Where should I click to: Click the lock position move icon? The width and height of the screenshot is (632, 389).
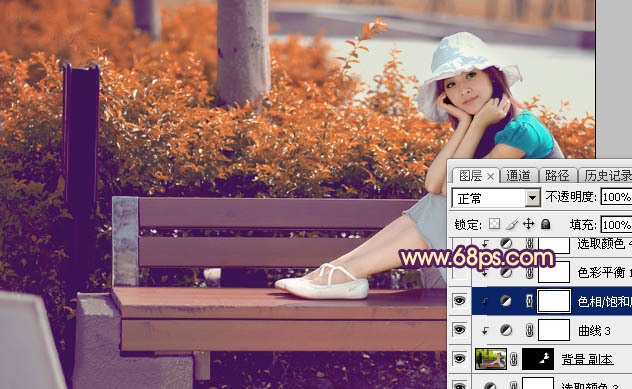coord(528,224)
